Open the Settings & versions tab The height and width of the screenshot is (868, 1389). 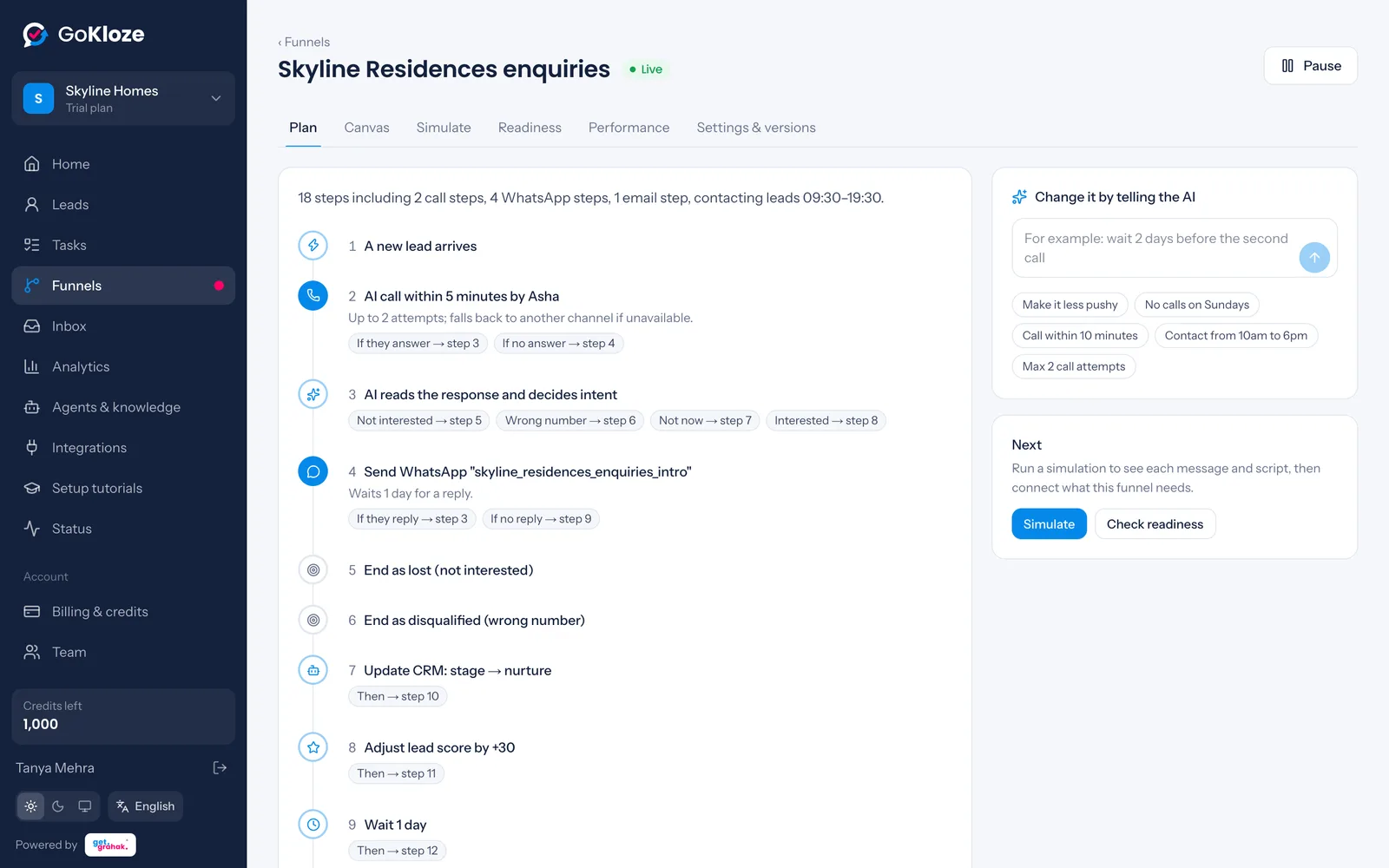[756, 128]
